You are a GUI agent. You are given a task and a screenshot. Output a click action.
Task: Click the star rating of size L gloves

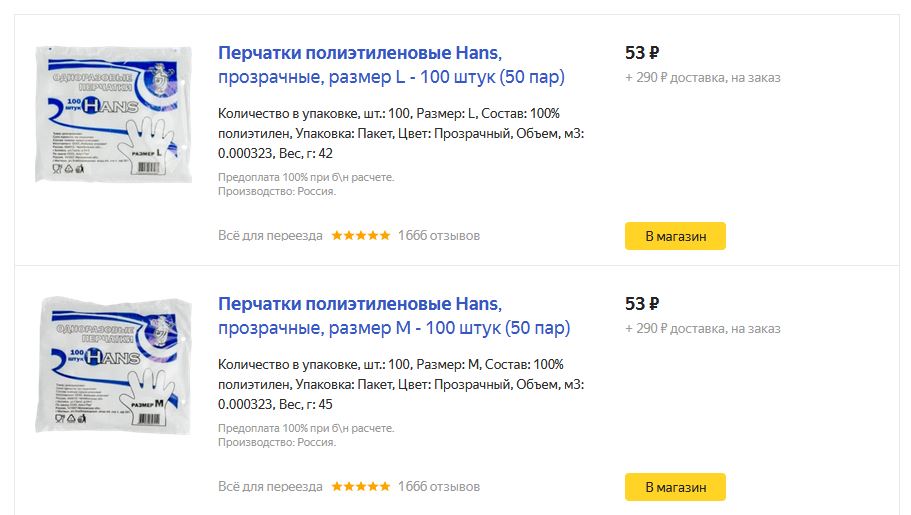click(x=361, y=236)
